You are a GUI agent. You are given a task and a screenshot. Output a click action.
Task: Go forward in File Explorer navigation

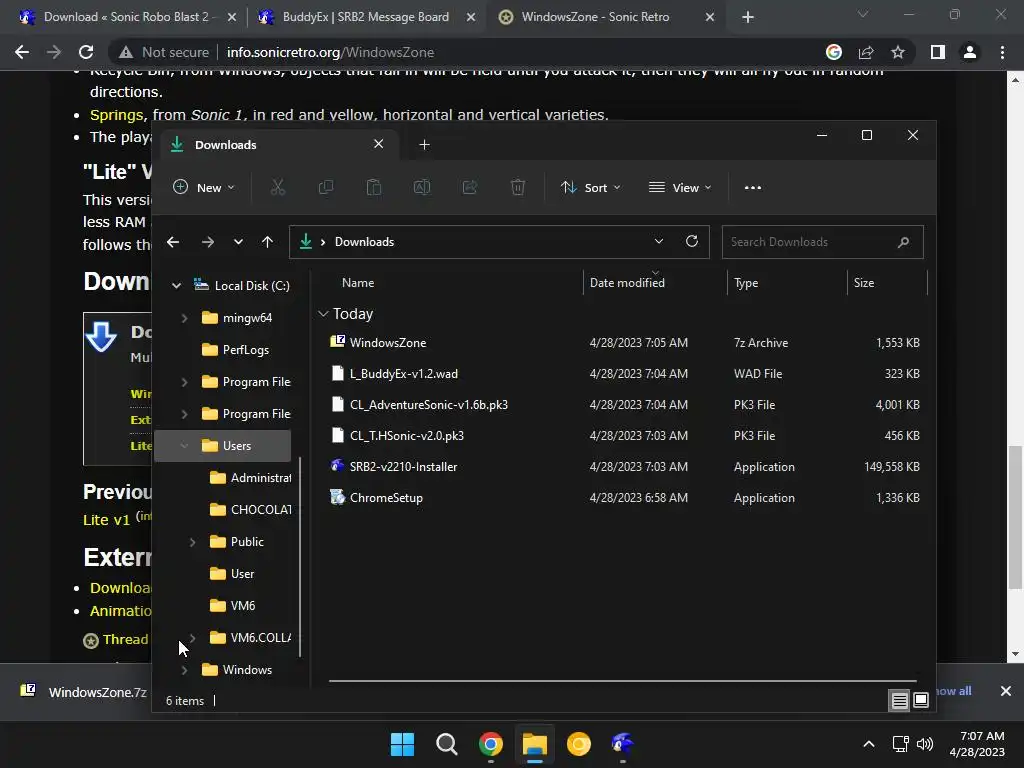pyautogui.click(x=208, y=242)
